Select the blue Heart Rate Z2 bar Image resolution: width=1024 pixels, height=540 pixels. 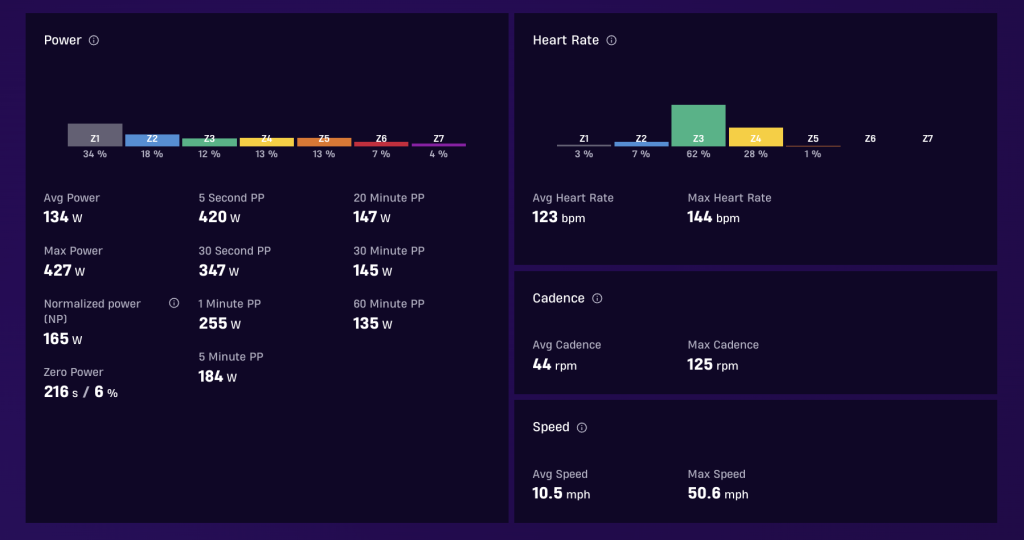click(x=641, y=144)
